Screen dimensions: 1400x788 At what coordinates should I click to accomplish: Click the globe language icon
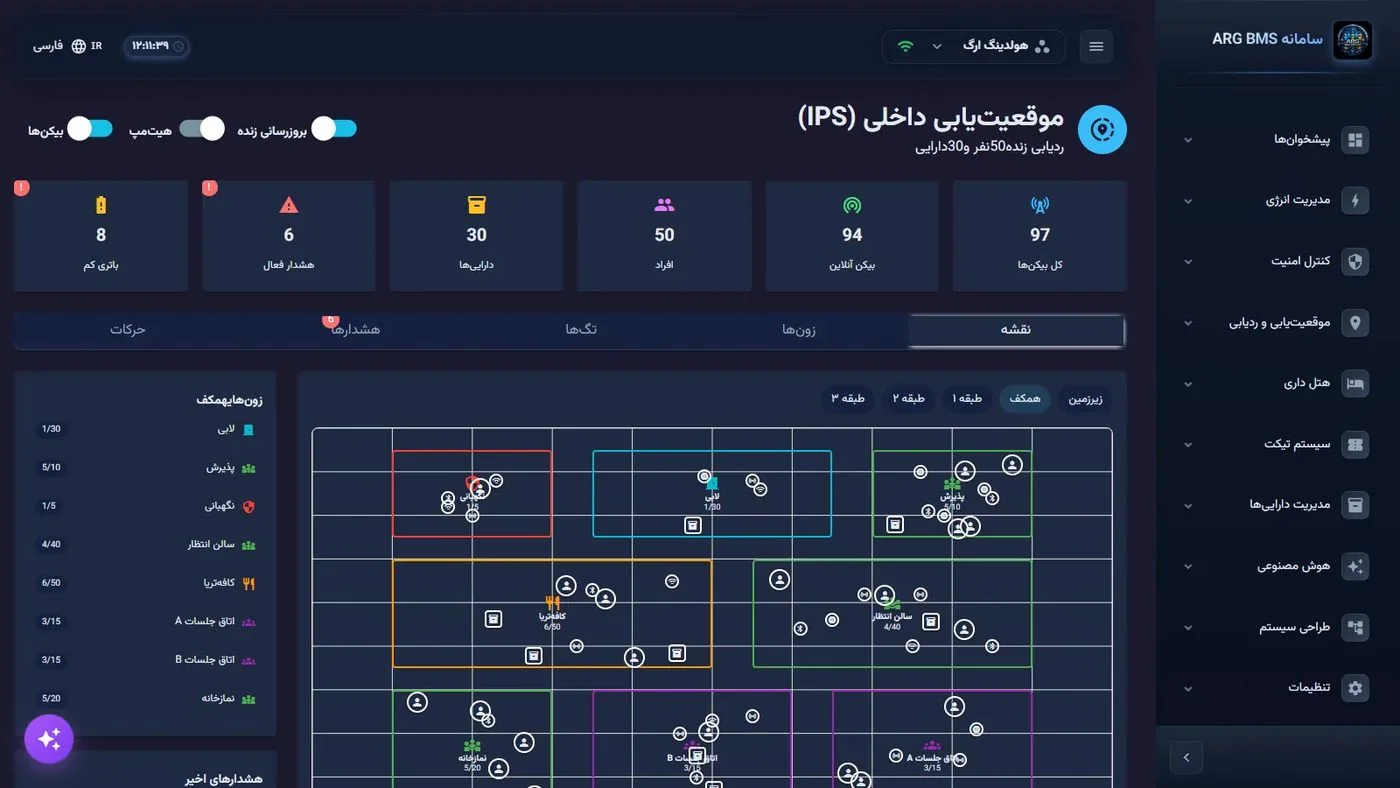coord(78,46)
